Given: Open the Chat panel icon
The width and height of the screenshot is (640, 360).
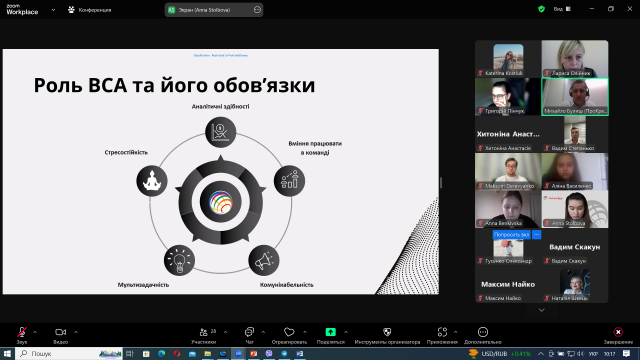Looking at the screenshot, I should click(x=249, y=332).
